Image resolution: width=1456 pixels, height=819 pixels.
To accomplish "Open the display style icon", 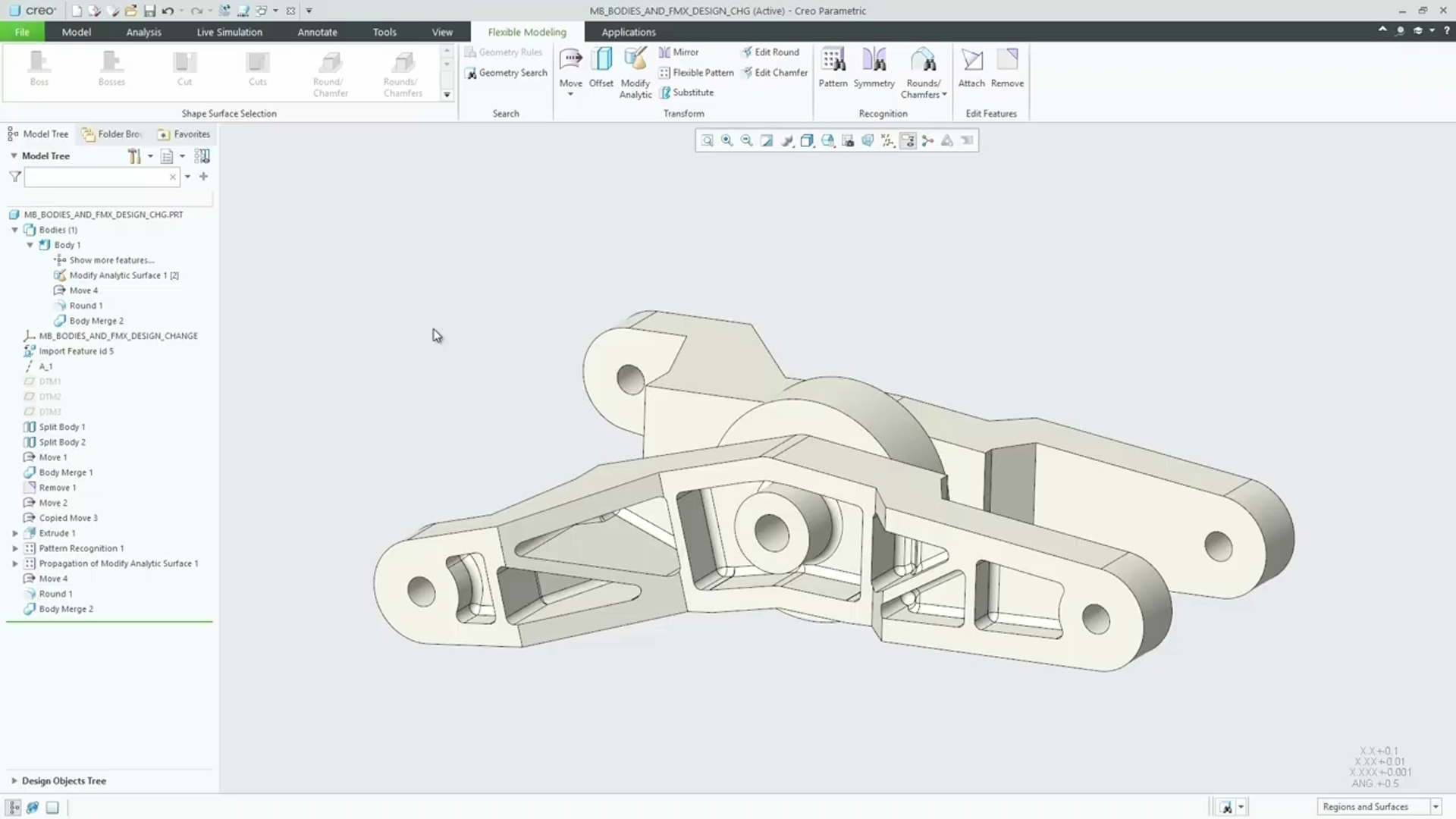I will click(x=807, y=140).
